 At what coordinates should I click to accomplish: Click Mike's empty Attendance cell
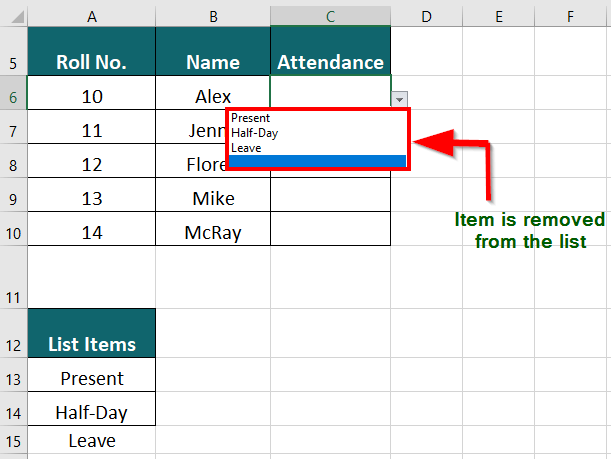[x=330, y=198]
